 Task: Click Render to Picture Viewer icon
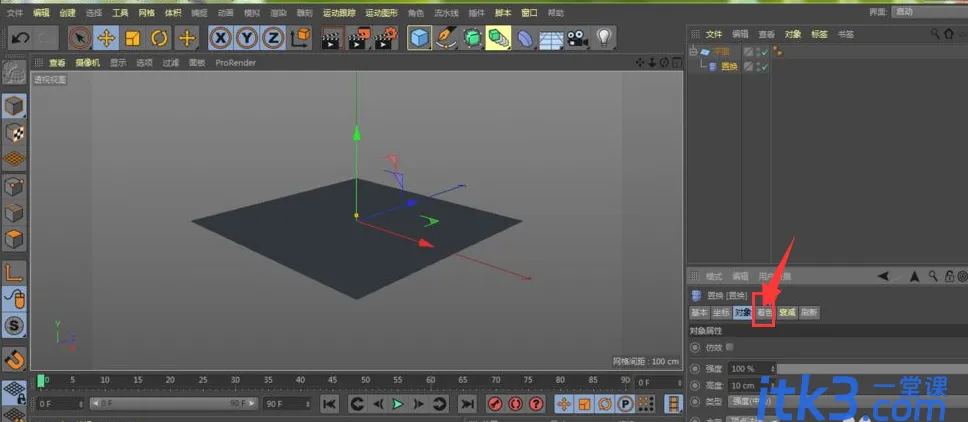click(x=359, y=38)
